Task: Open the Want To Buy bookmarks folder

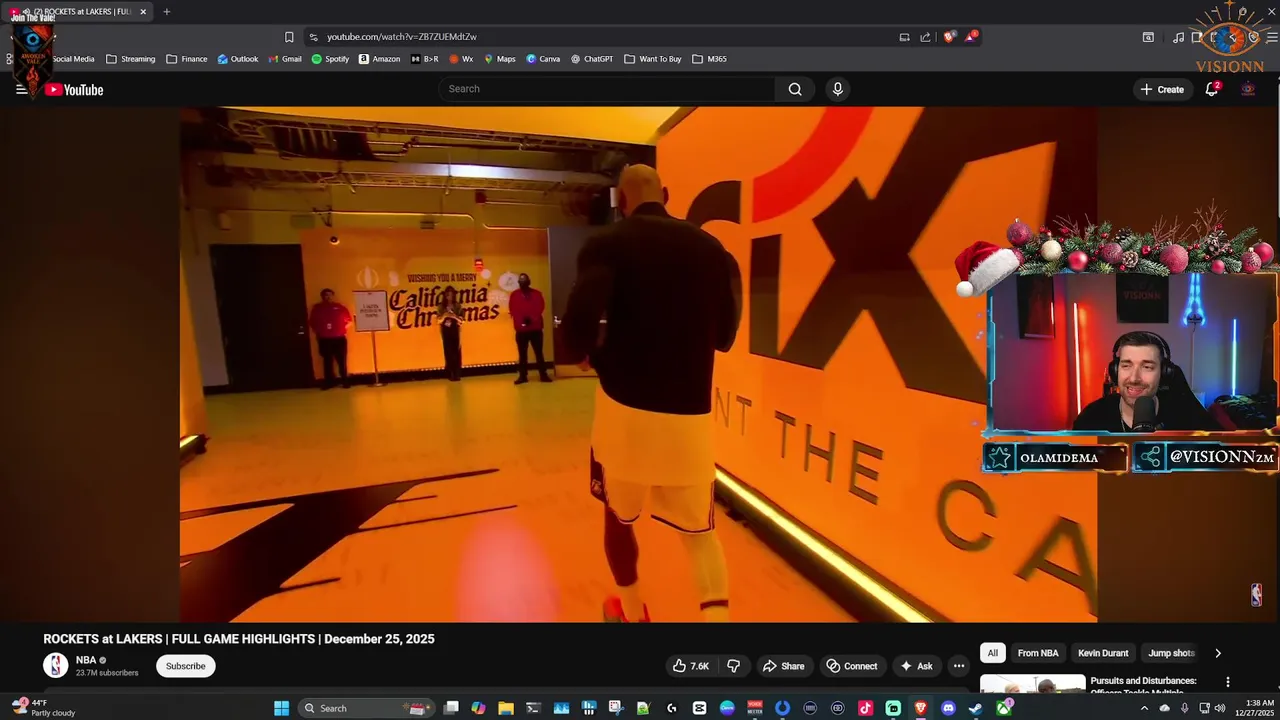Action: click(653, 59)
